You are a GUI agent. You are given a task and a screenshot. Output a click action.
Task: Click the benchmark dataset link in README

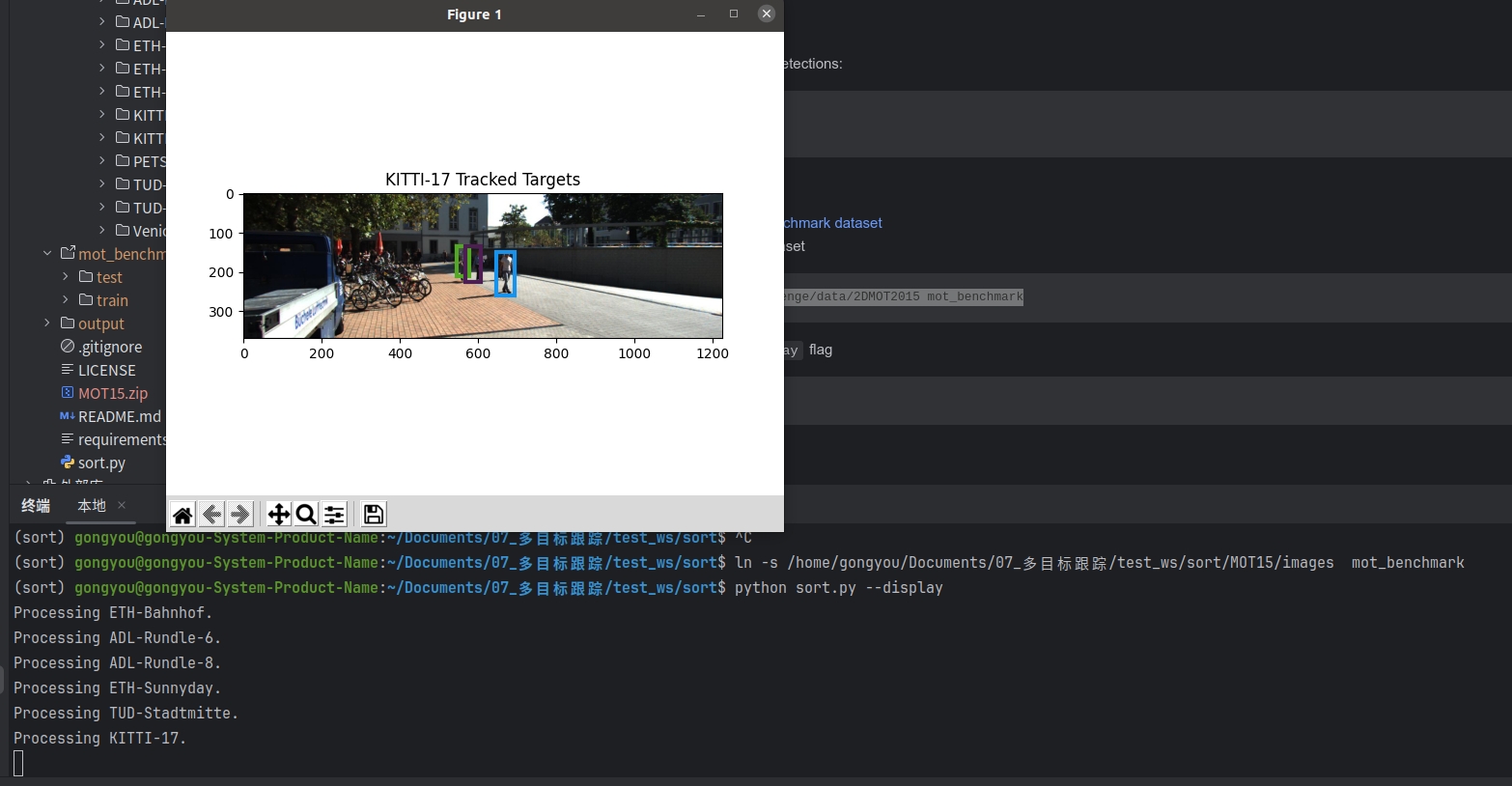click(x=833, y=223)
